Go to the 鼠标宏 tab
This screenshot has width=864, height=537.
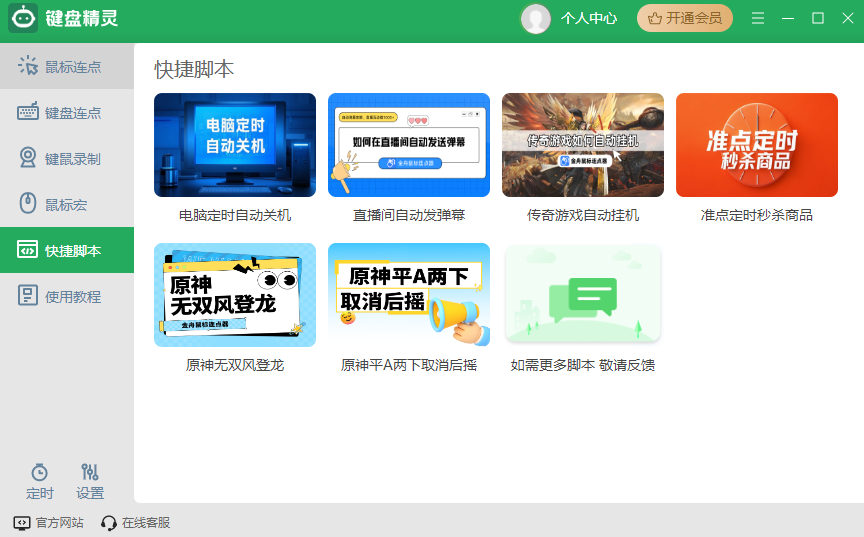point(67,205)
